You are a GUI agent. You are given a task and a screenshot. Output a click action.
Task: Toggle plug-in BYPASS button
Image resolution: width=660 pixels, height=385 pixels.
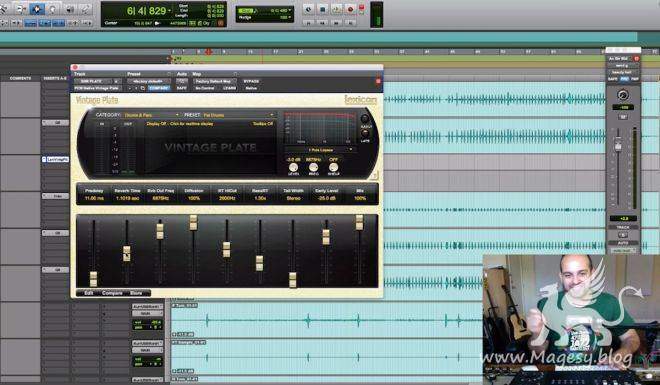(x=251, y=81)
